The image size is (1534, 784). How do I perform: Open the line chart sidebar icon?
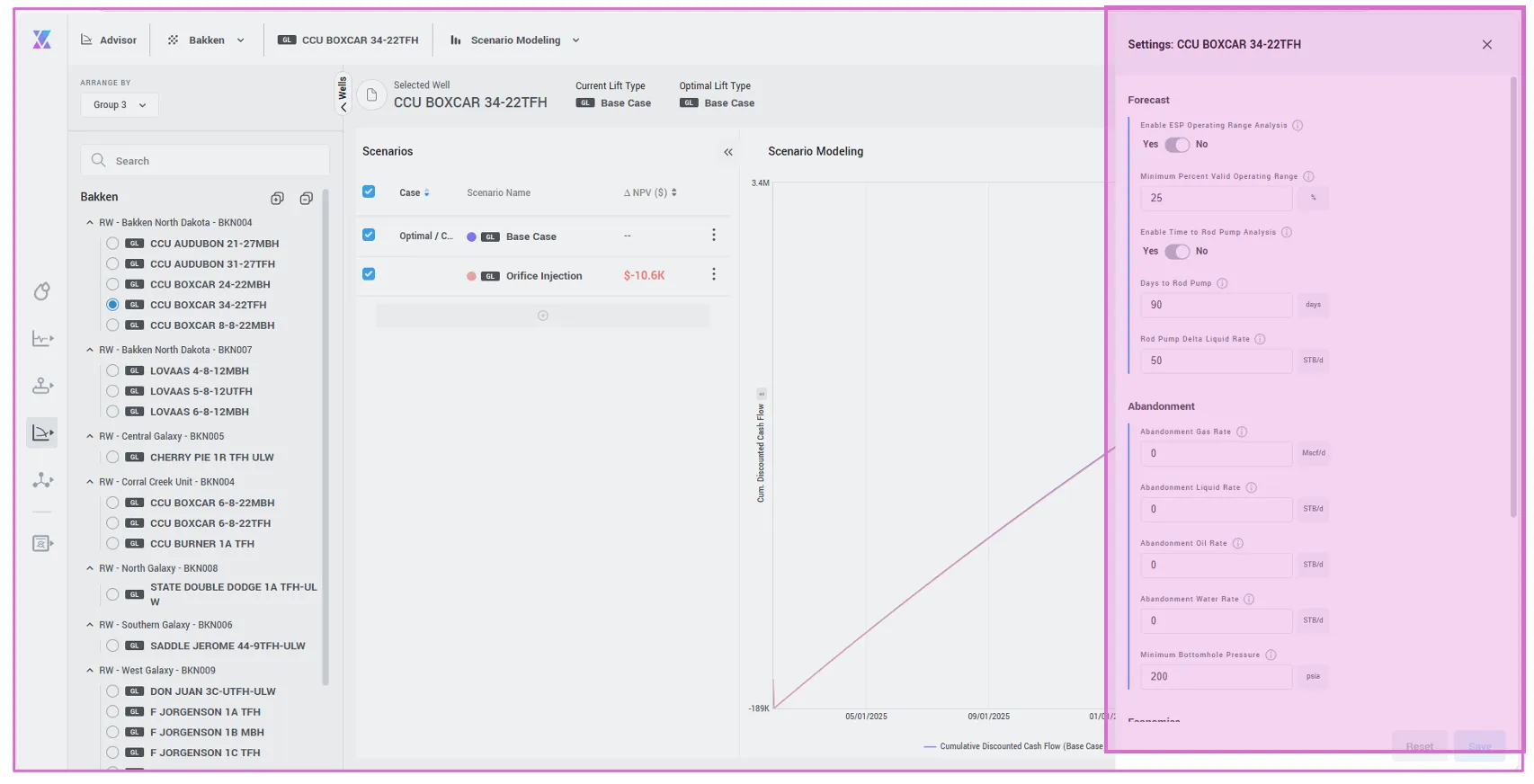coord(41,339)
